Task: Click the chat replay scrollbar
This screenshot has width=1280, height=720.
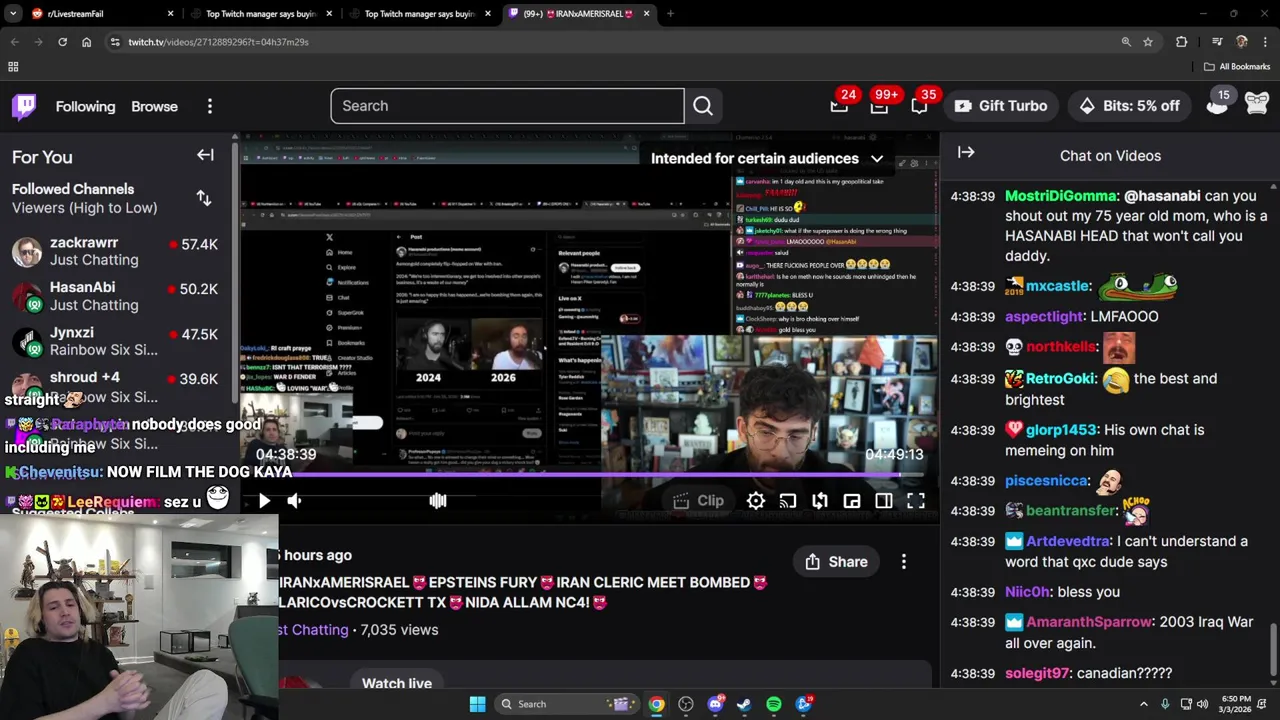Action: pyautogui.click(x=1273, y=650)
